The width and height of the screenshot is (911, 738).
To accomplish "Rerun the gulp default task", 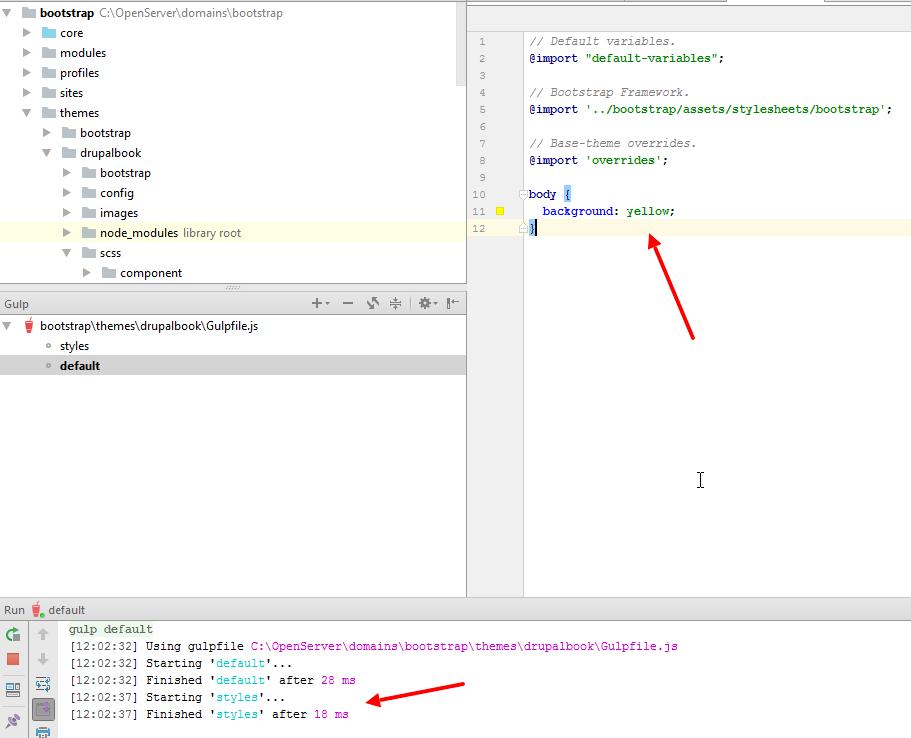I will coord(13,634).
